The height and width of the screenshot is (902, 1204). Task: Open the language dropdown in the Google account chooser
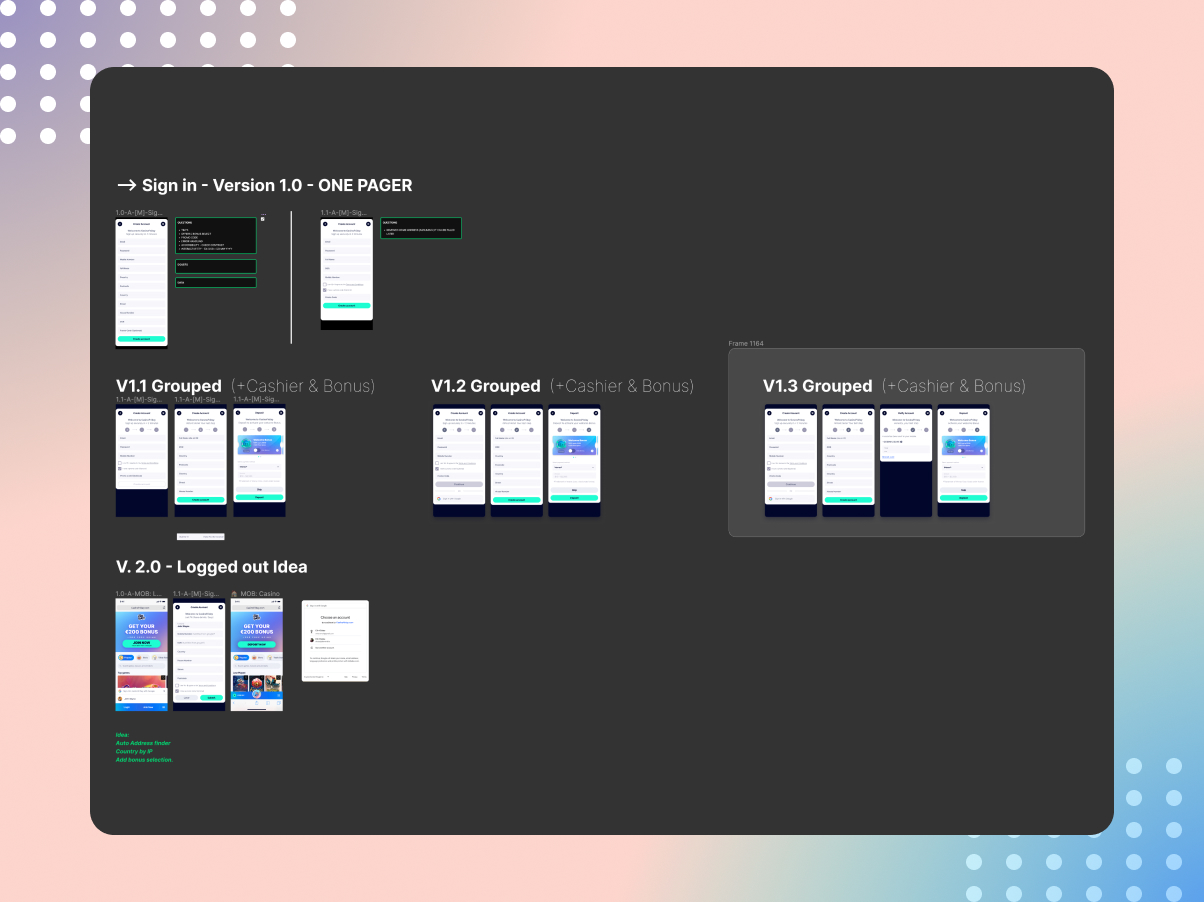[329, 677]
